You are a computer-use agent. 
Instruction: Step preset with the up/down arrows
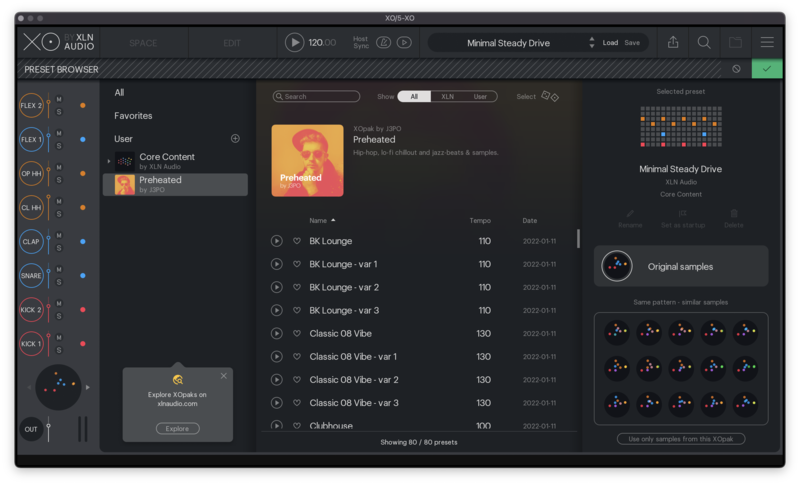coord(591,42)
